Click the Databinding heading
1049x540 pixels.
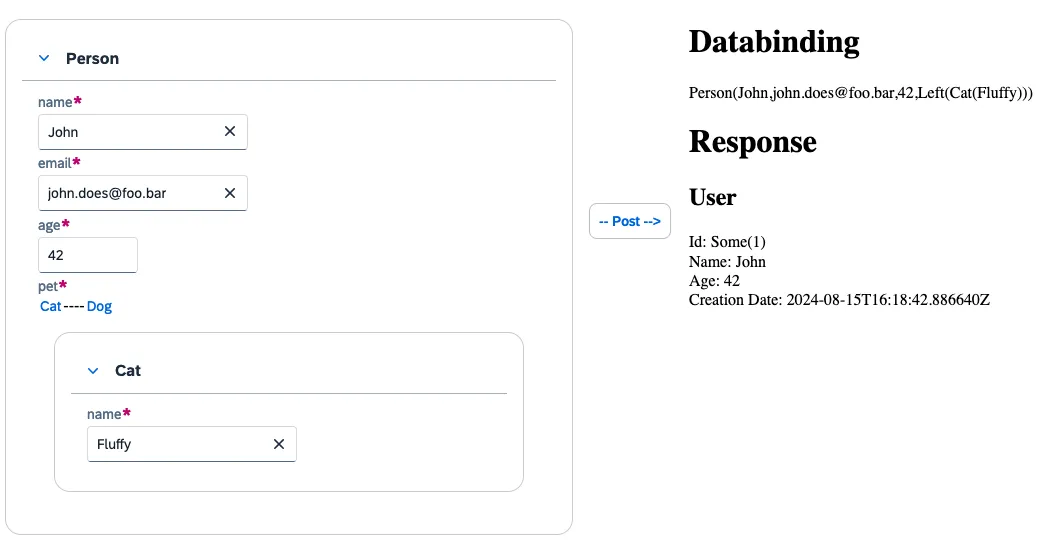point(773,42)
